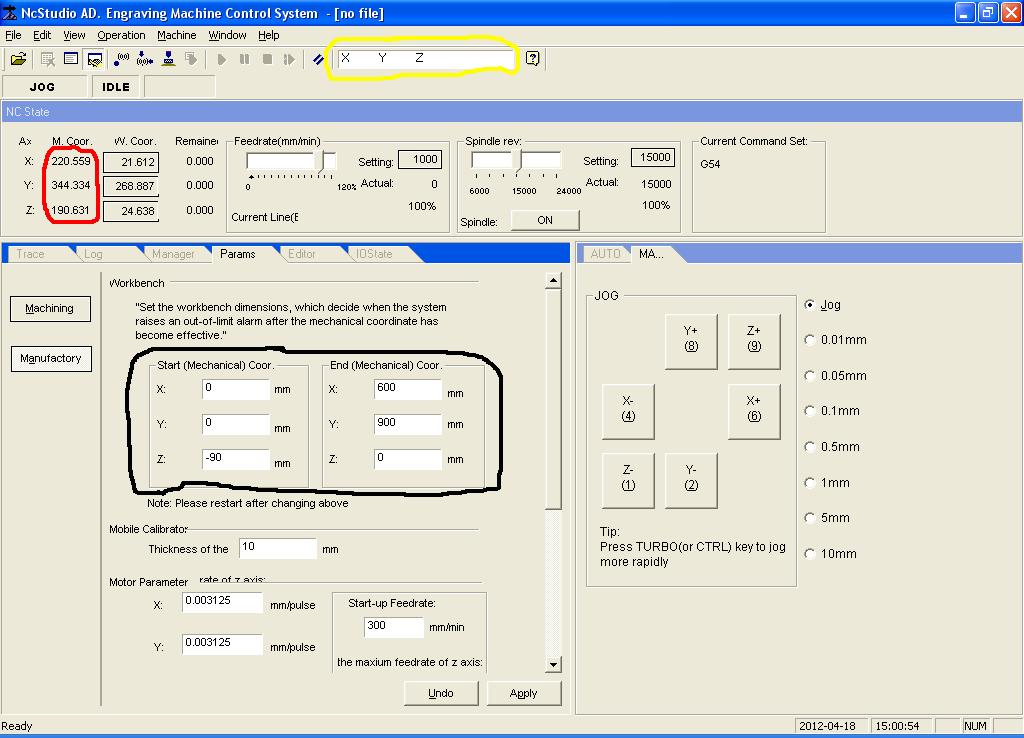Choose the 10mm jog step radio button
Image resolution: width=1024 pixels, height=738 pixels.
pos(810,554)
